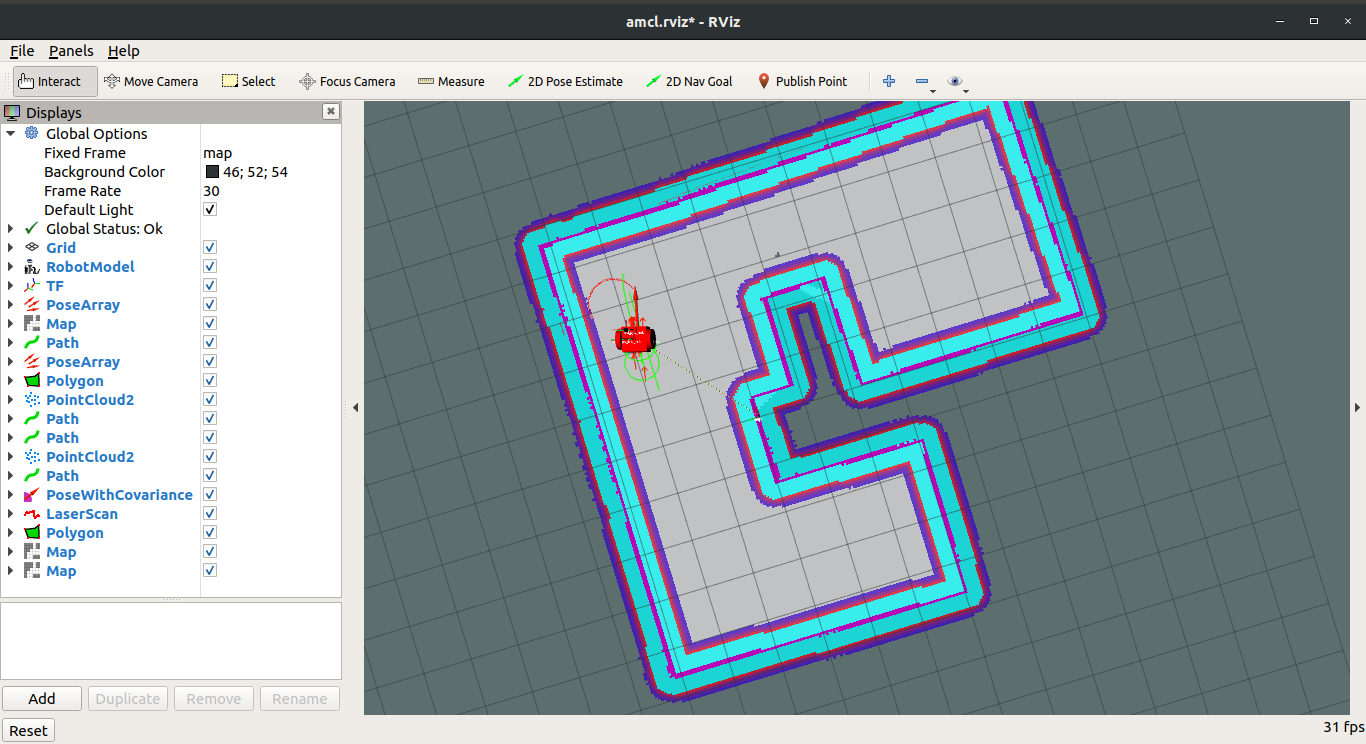Select the 'Default Light' property label

point(89,210)
